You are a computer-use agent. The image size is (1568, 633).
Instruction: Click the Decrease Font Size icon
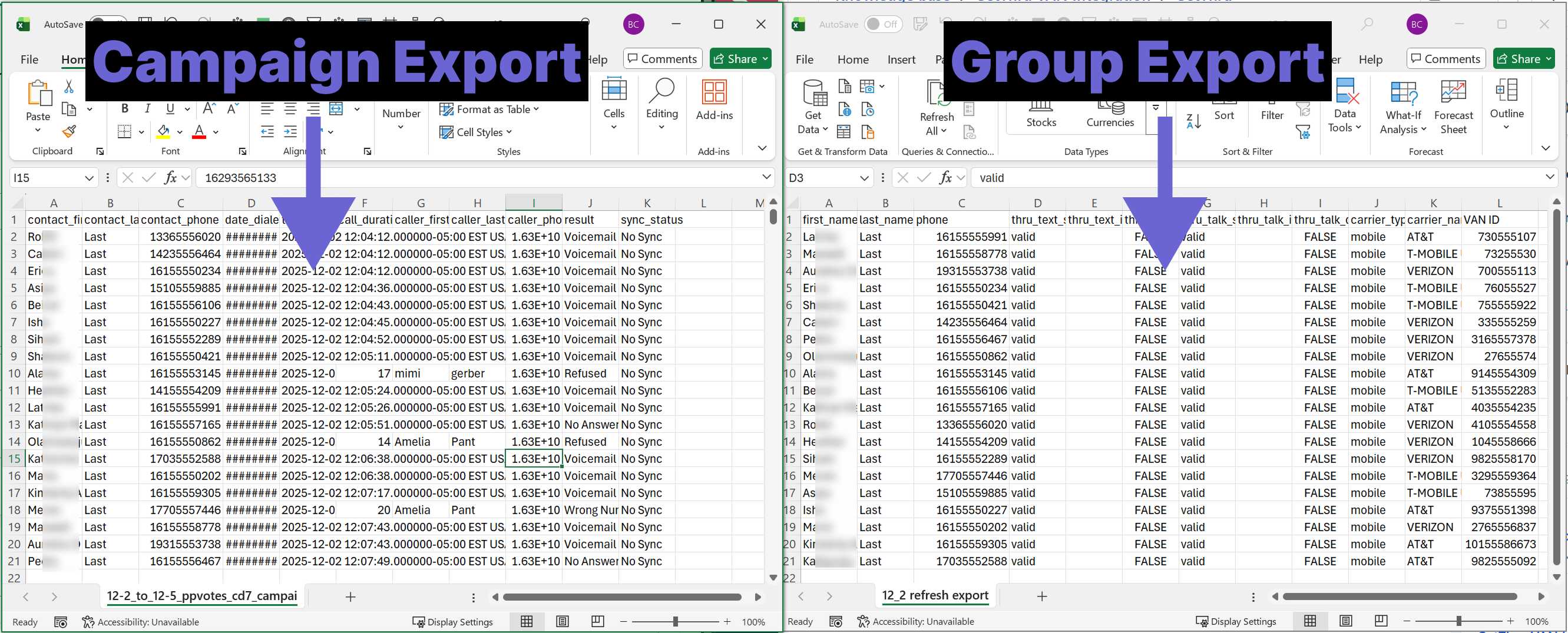[232, 109]
